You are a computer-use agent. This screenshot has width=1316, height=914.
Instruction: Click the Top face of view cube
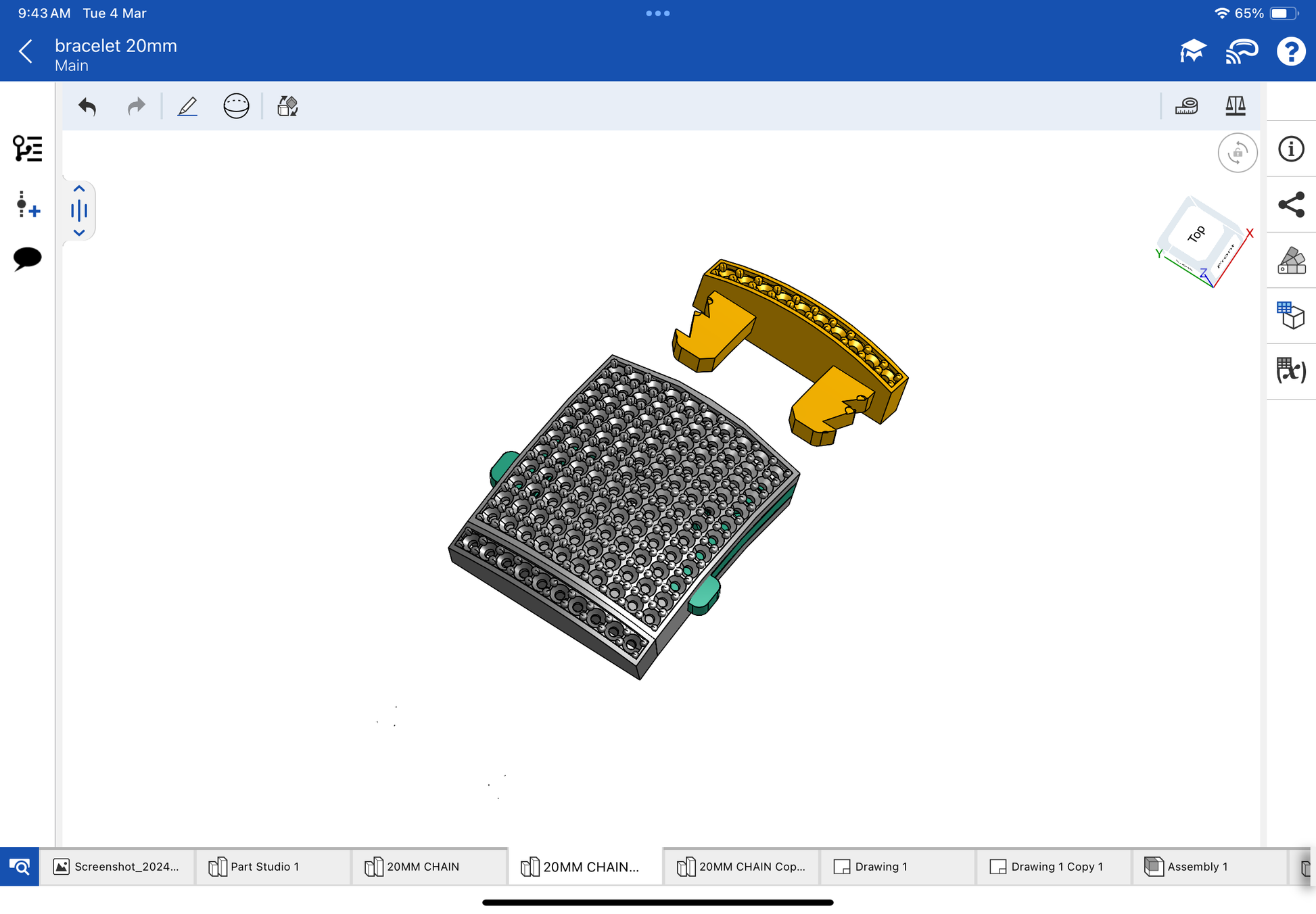tap(1196, 234)
